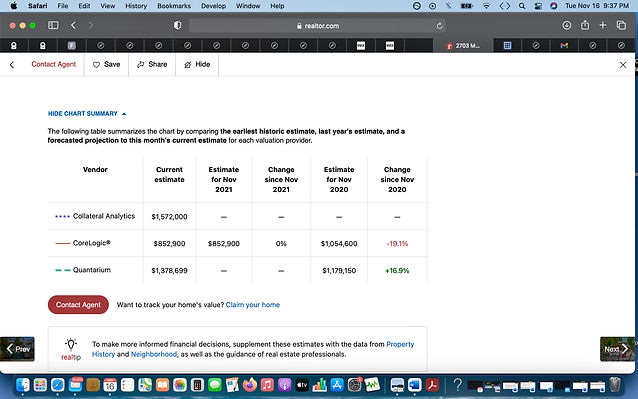Hide this listing
638x399 pixels.
(197, 64)
